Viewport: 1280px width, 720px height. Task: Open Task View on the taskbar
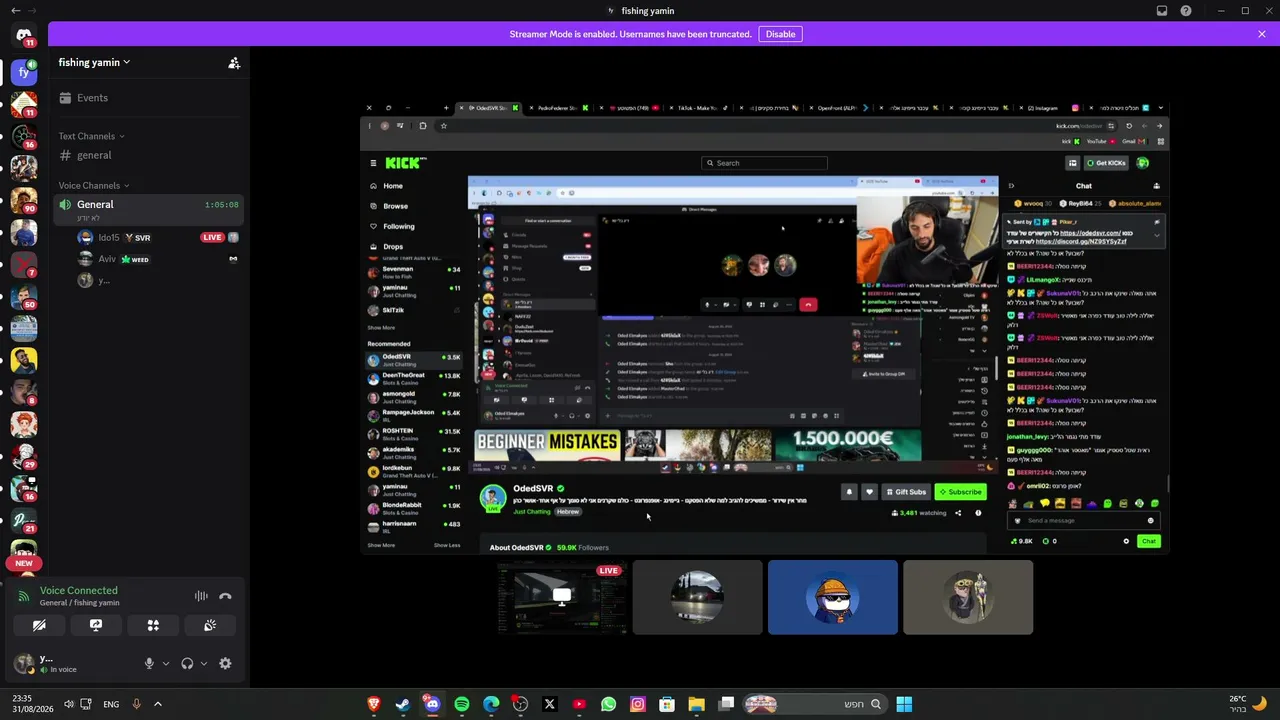pyautogui.click(x=727, y=704)
